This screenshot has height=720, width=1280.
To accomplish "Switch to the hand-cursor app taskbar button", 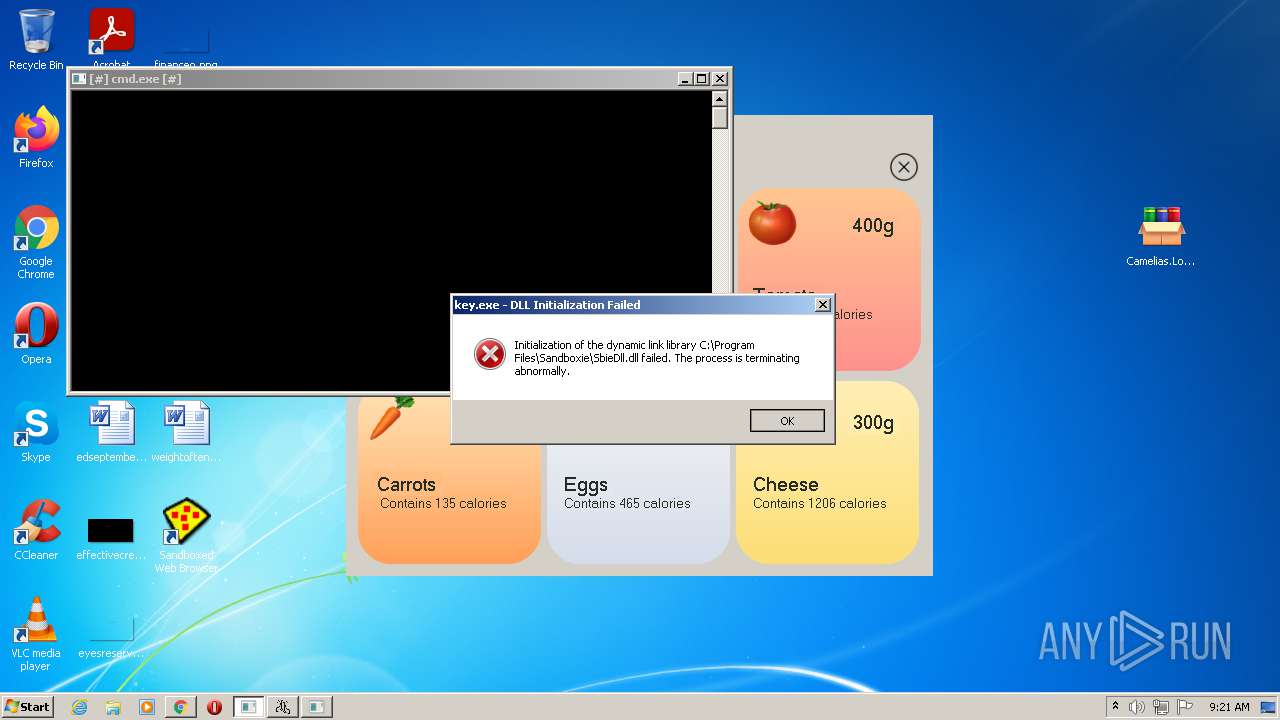I will coord(282,707).
